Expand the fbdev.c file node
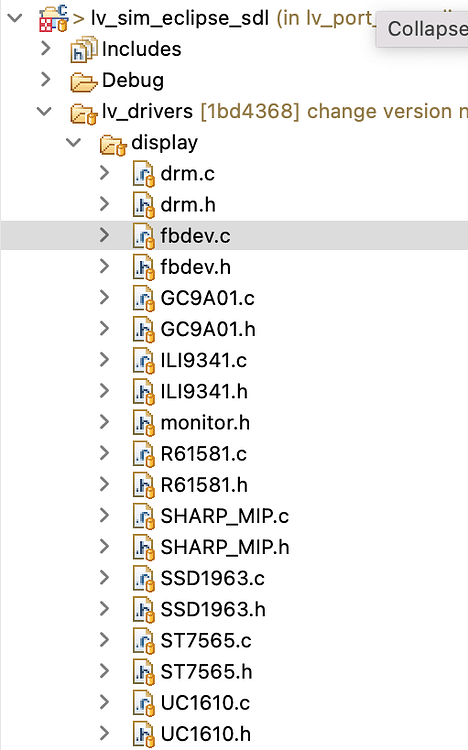468x750 pixels. [x=104, y=235]
